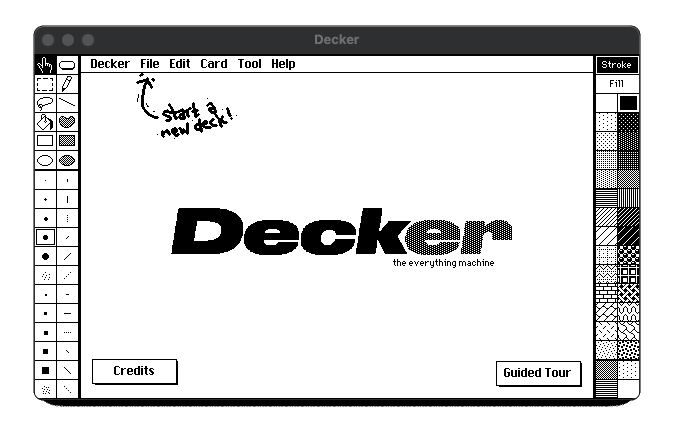Screen dimensions: 674x442
Task: Select the Lasso tool
Action: pos(45,103)
